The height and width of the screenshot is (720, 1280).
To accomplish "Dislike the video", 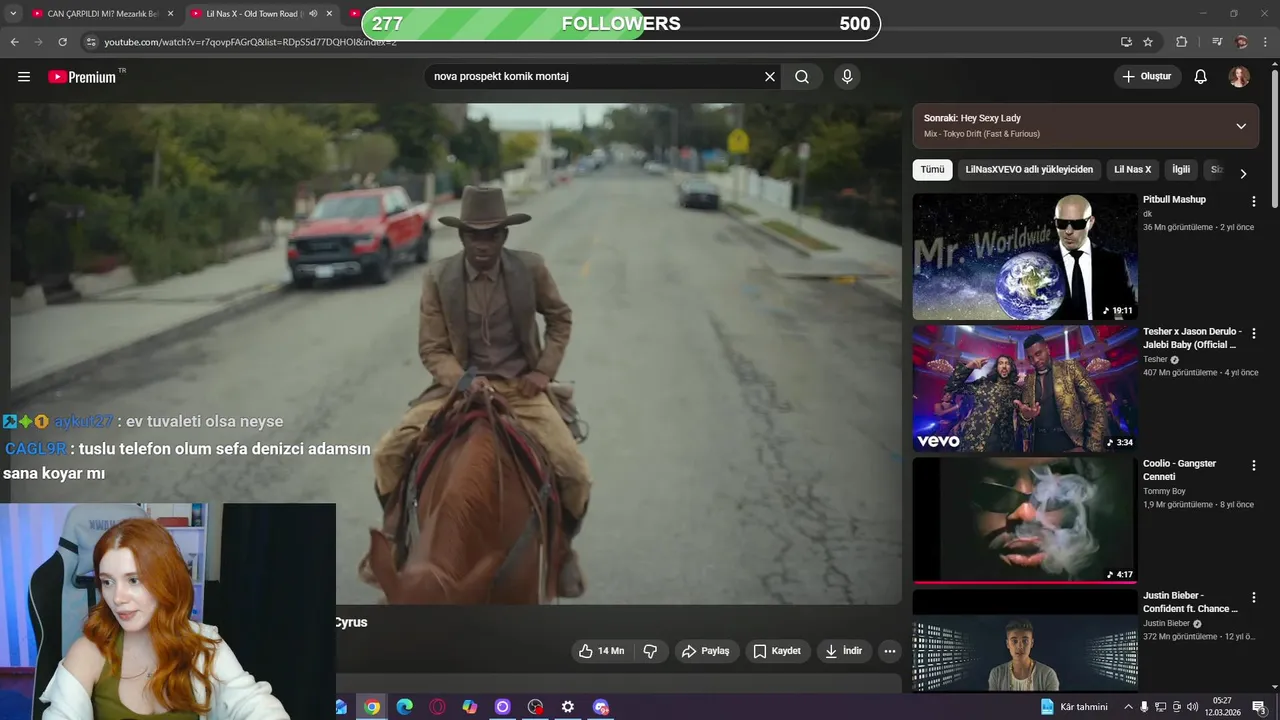I will tap(650, 651).
